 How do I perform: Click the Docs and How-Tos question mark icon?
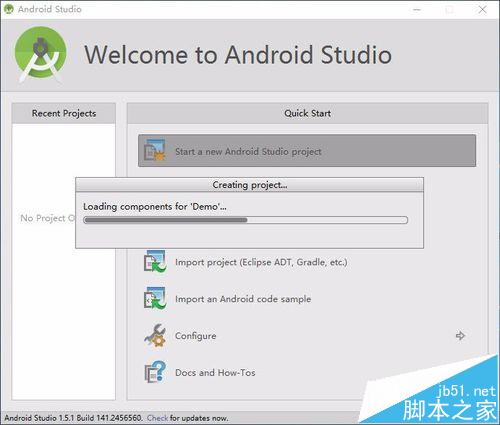(x=155, y=372)
